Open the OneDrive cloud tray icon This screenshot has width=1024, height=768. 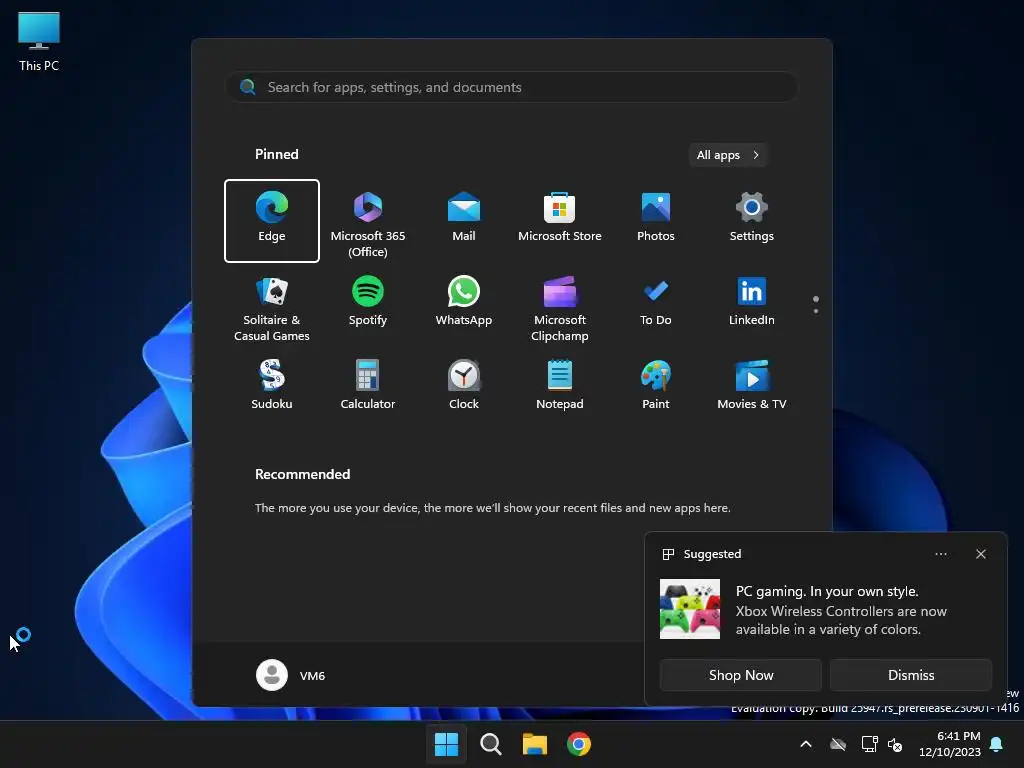pyautogui.click(x=838, y=744)
